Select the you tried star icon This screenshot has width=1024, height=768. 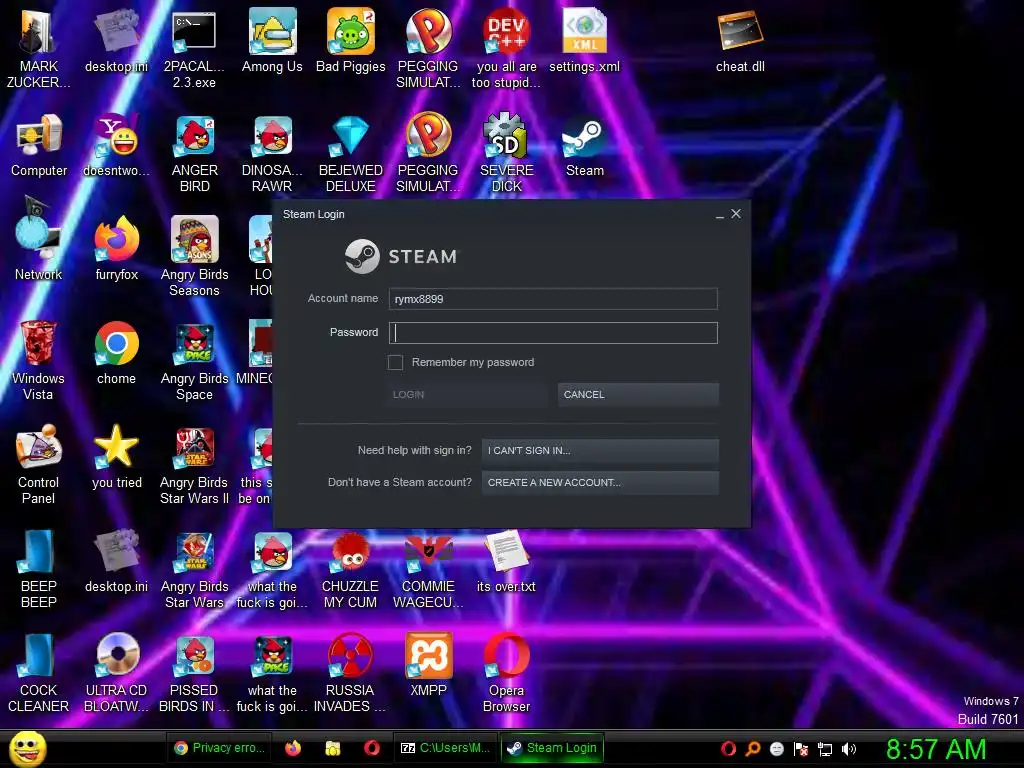point(117,457)
